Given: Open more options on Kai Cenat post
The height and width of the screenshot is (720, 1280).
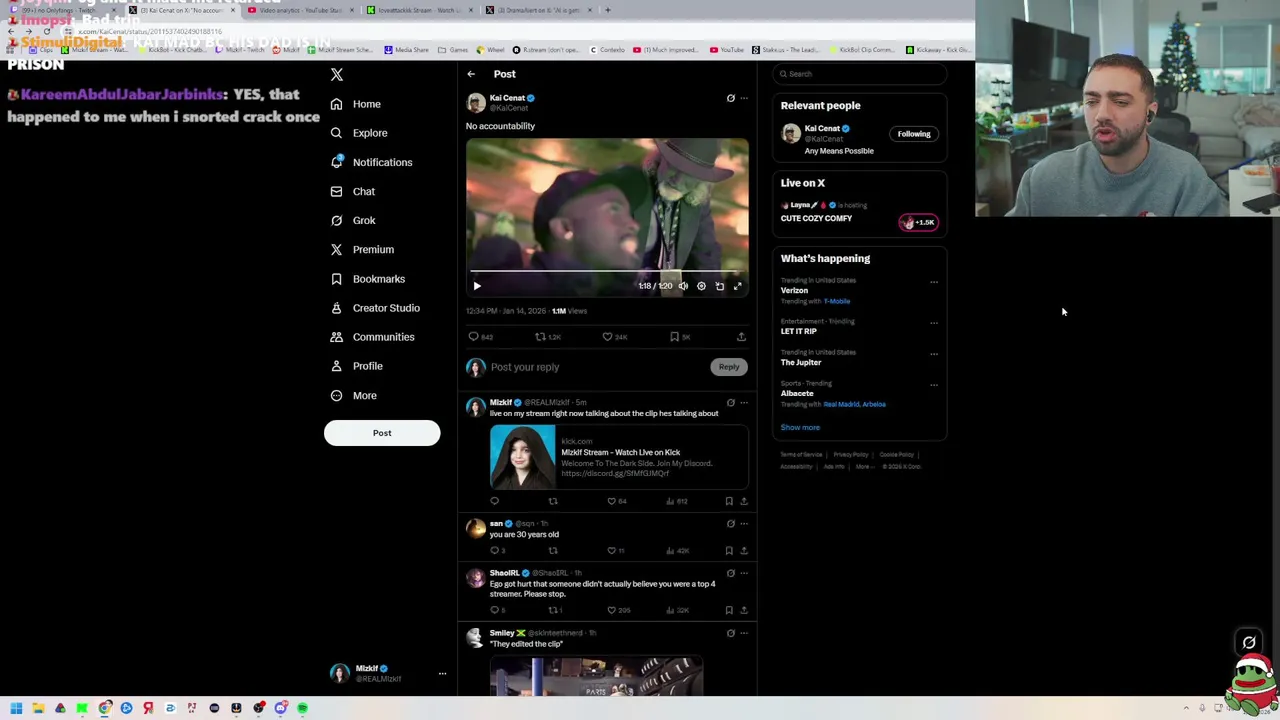Looking at the screenshot, I should [x=743, y=98].
